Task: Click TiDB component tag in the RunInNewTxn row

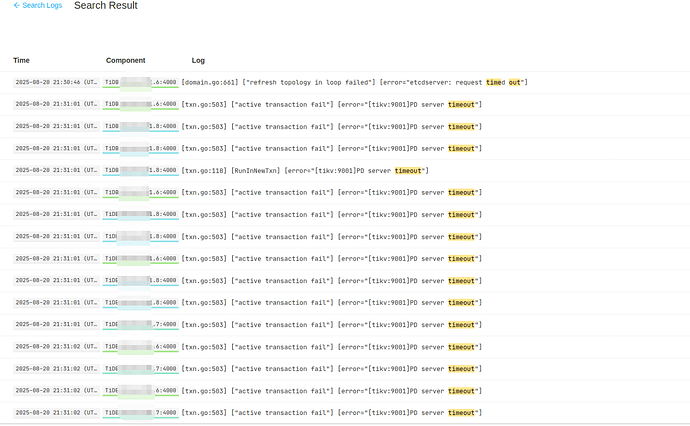Action: 140,170
